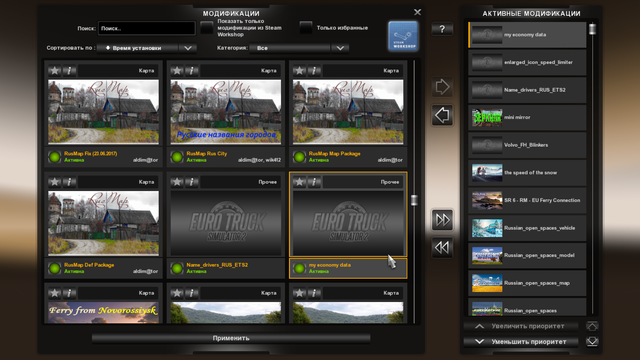The height and width of the screenshot is (360, 640).
Task: Move mod to top priority icon
Action: pyautogui.click(x=592, y=326)
